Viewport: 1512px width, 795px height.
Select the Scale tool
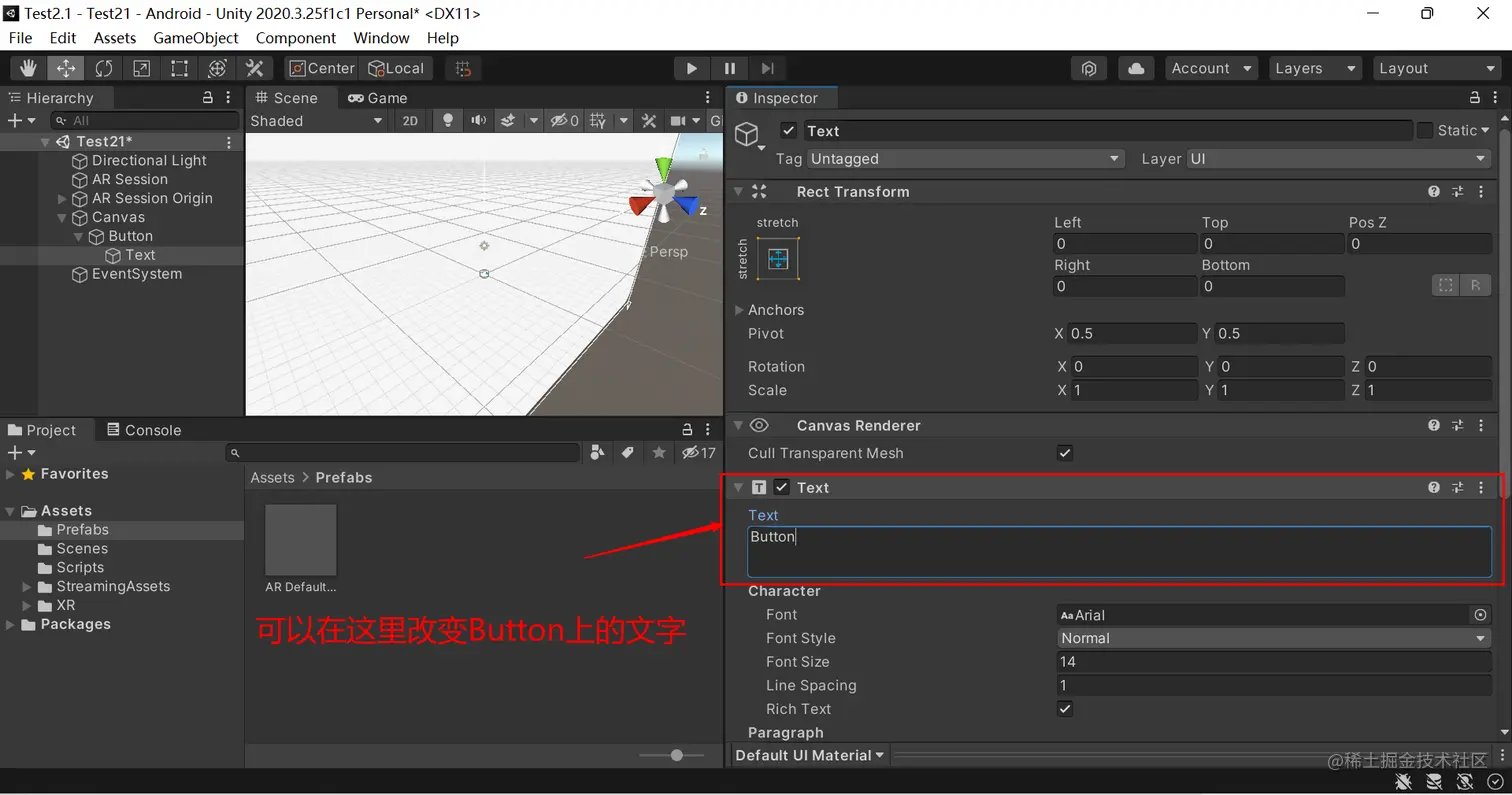[142, 68]
